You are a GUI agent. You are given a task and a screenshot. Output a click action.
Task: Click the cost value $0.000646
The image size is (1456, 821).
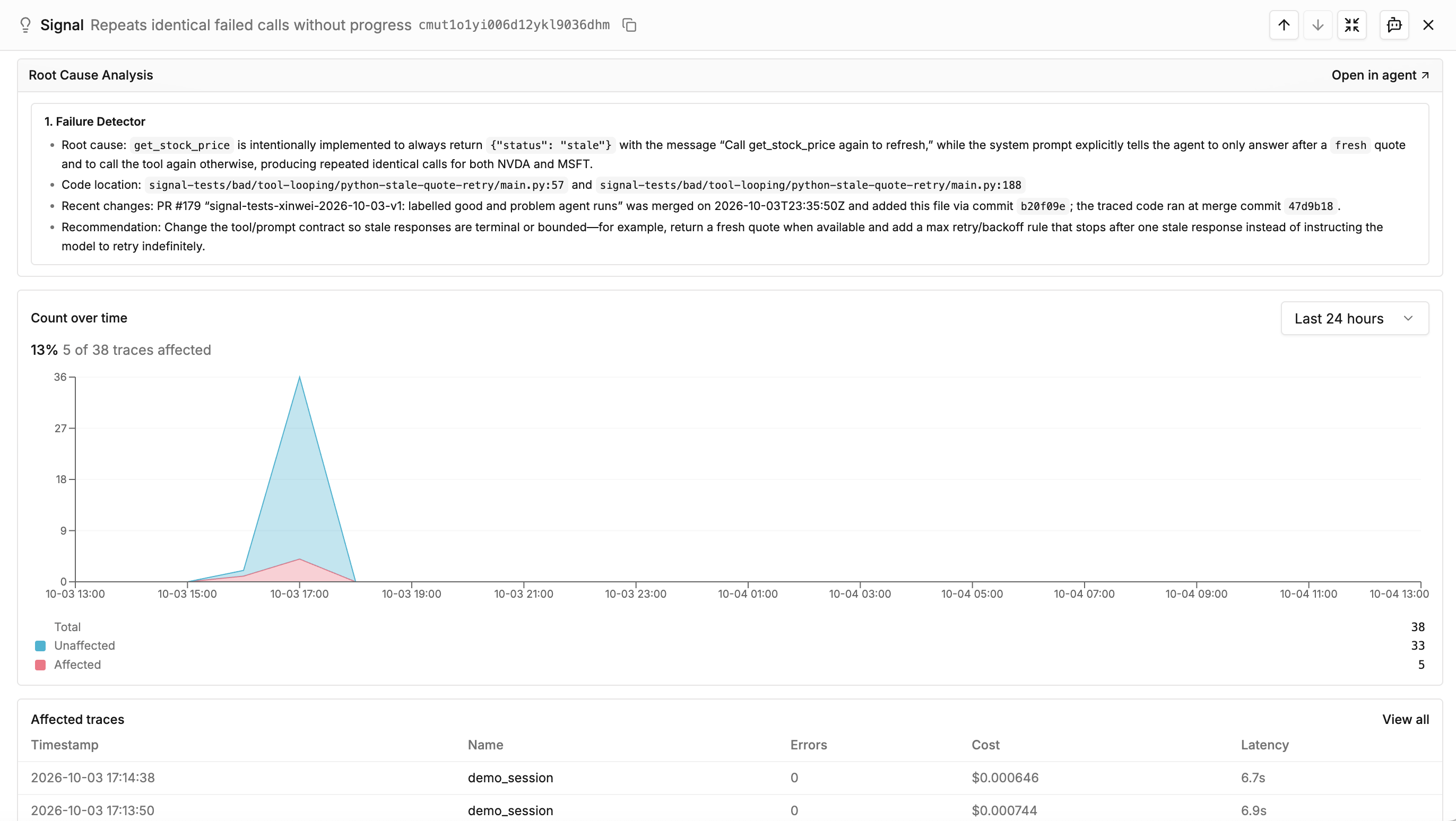1005,778
